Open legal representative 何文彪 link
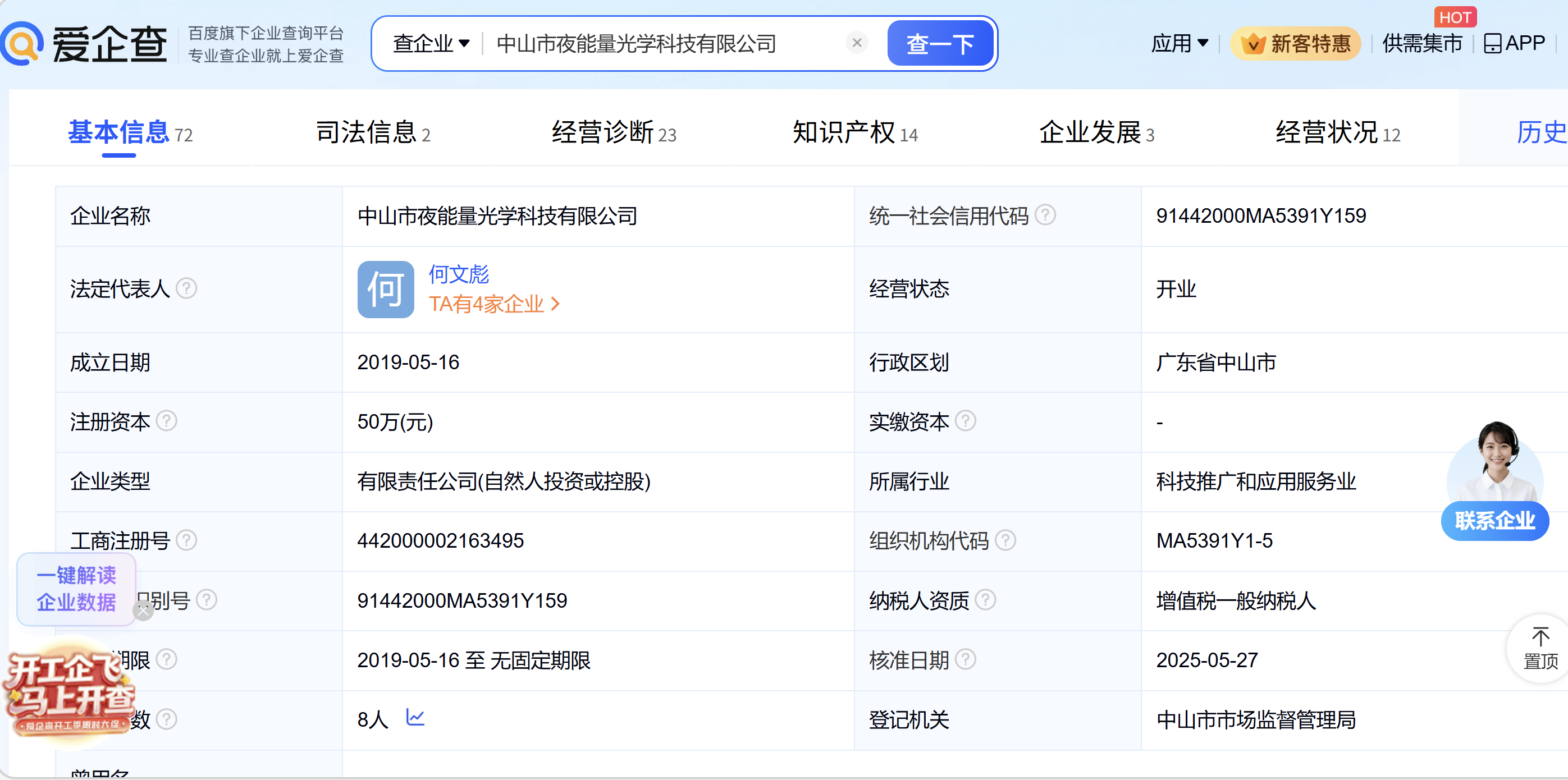 pos(458,274)
